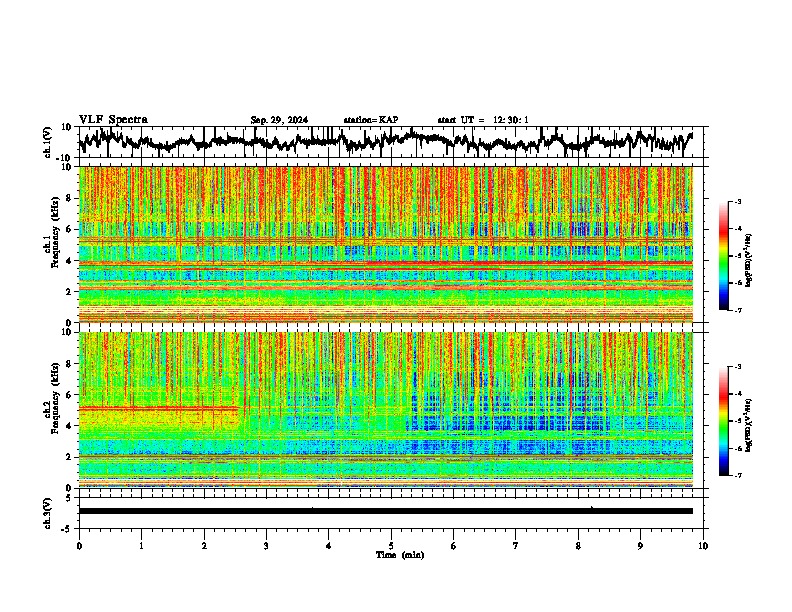This screenshot has height=612, width=792.
Task: Click the "station=KAP" header label
Action: click(x=371, y=120)
